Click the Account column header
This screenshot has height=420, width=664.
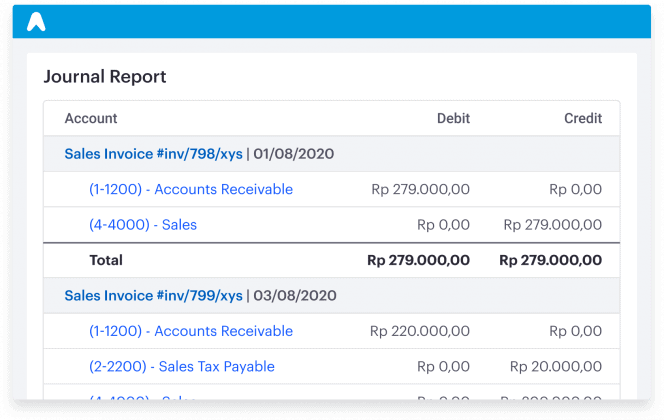pyautogui.click(x=91, y=119)
